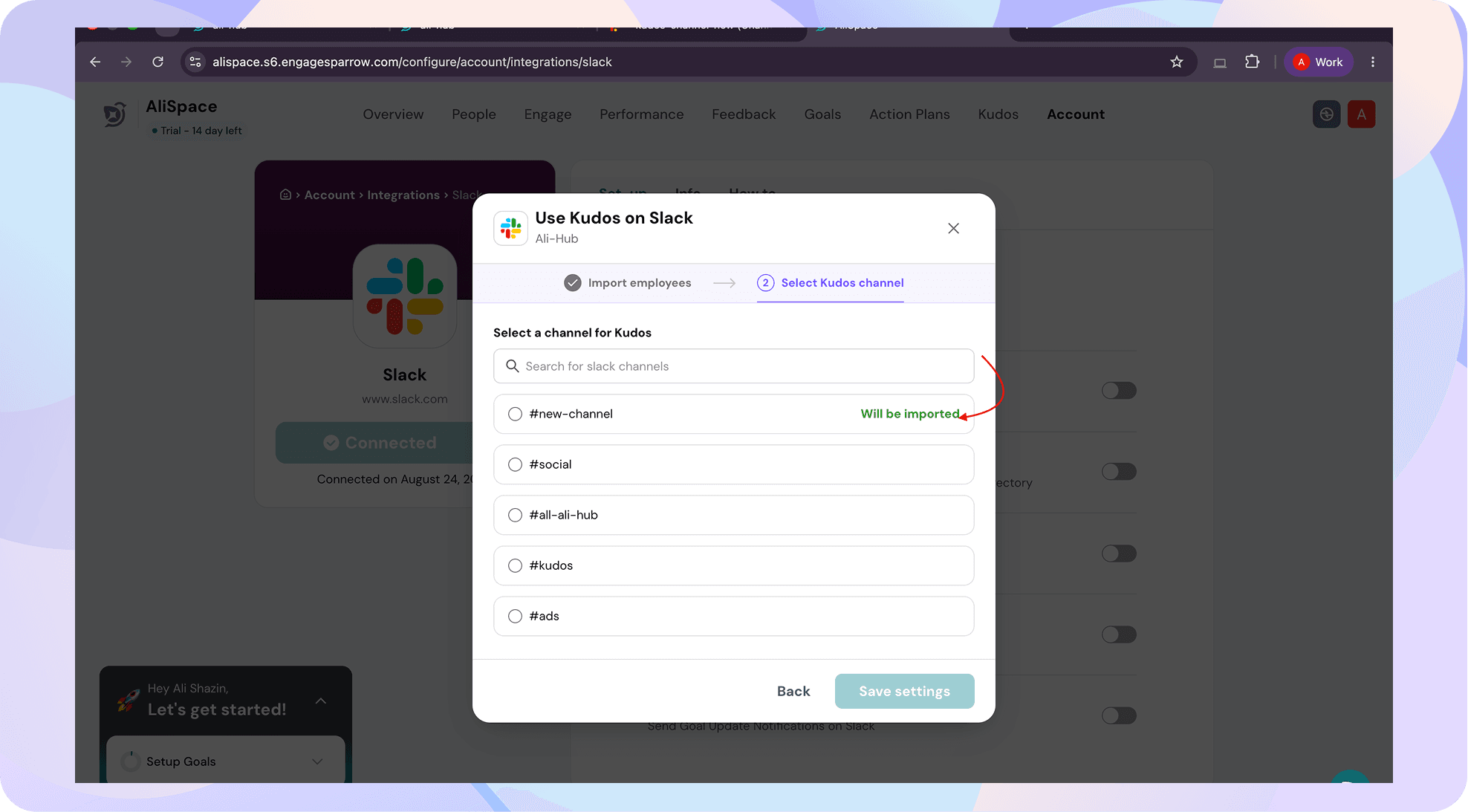Reload the page
This screenshot has height=812, width=1468.
pyautogui.click(x=157, y=62)
